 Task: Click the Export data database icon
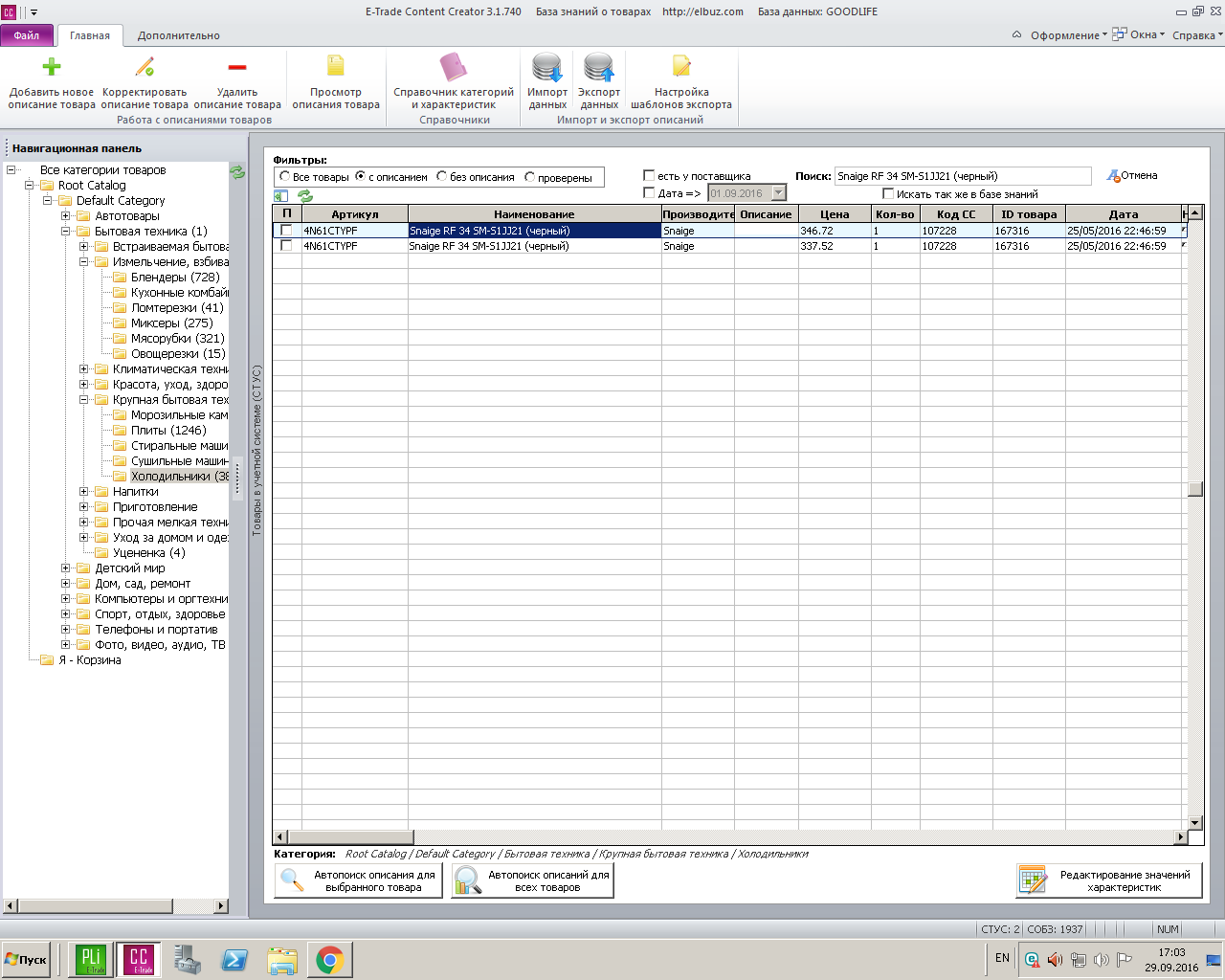(x=599, y=68)
